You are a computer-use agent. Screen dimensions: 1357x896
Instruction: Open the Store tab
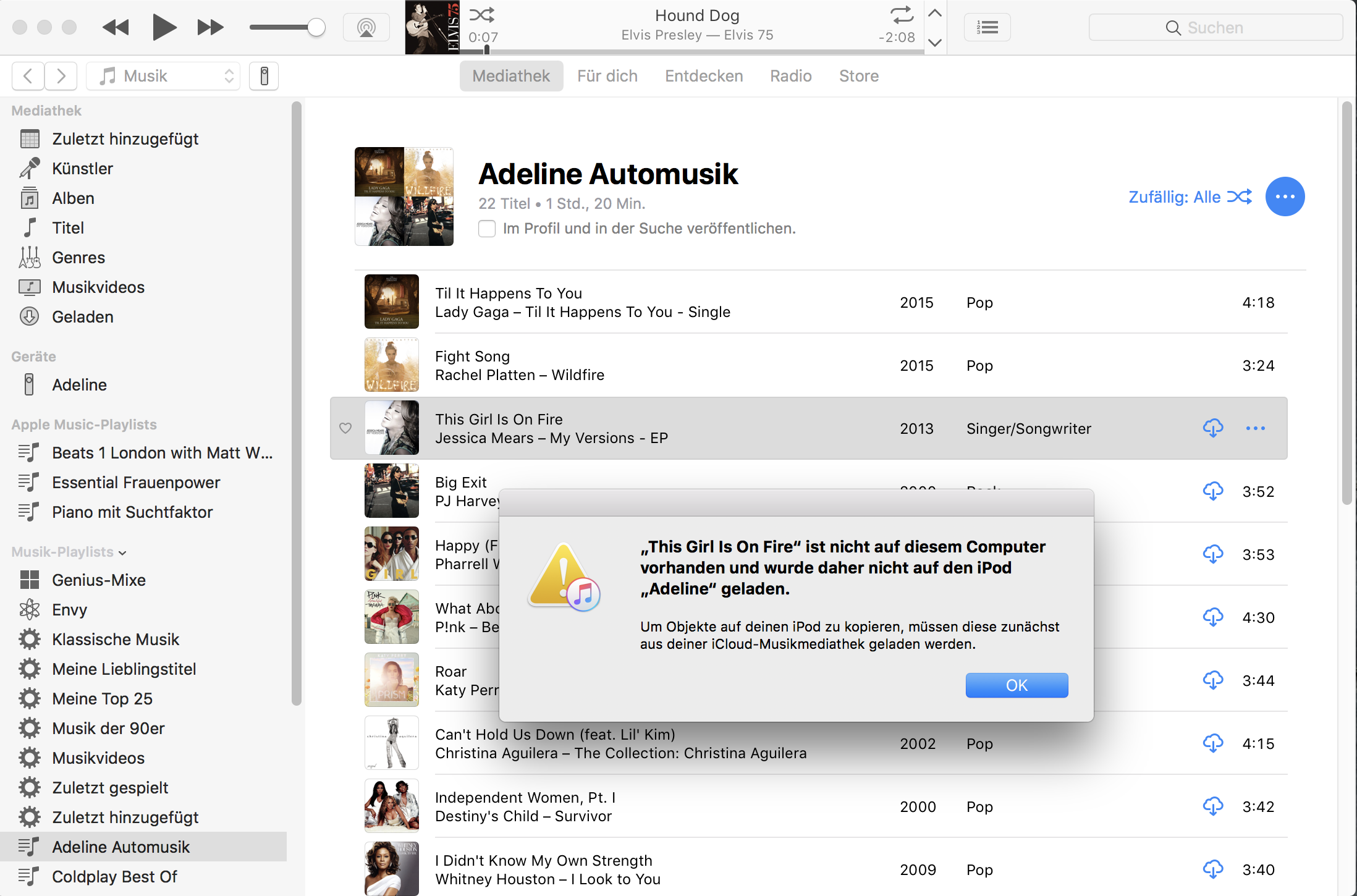(x=858, y=76)
